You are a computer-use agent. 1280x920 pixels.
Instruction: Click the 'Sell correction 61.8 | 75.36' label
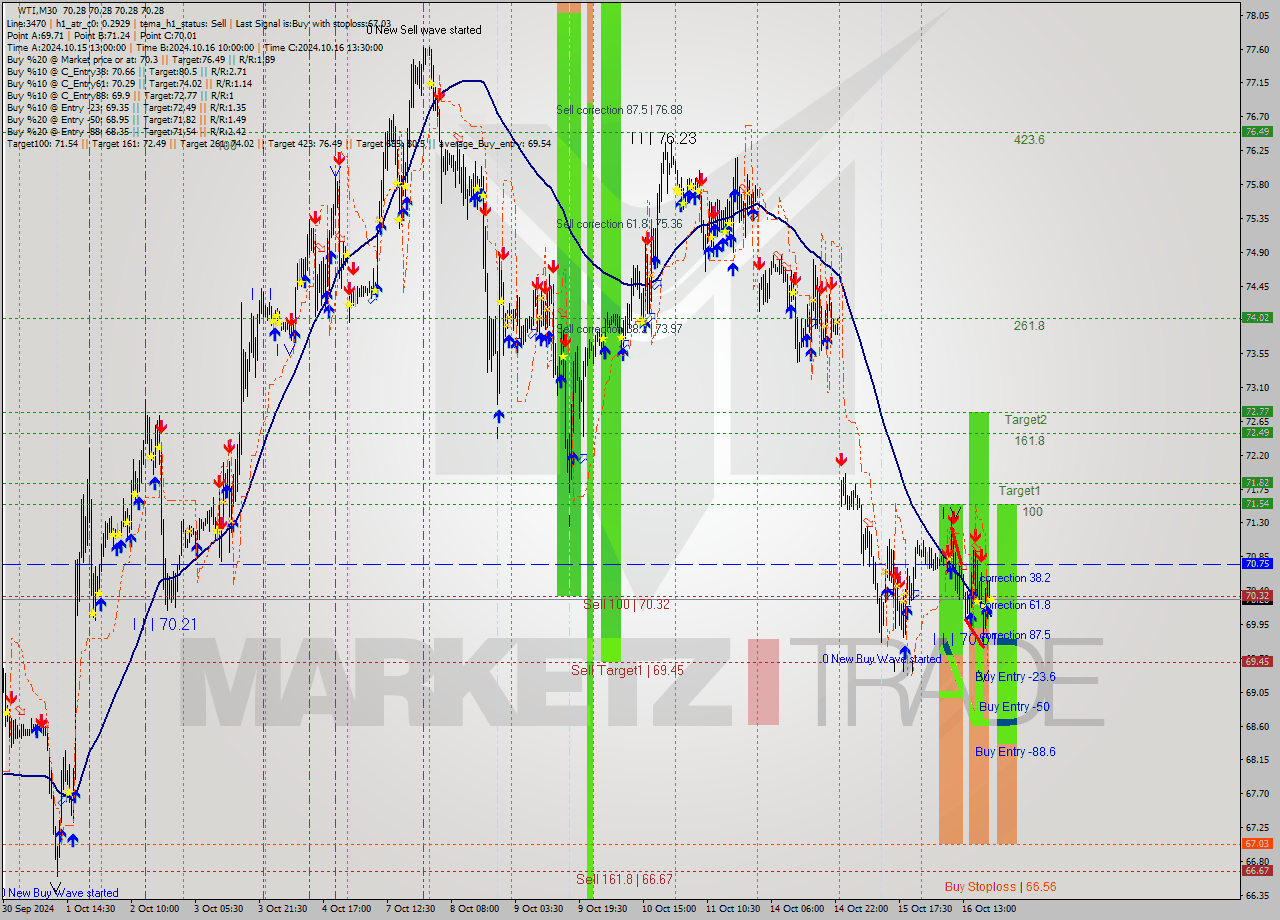coord(620,224)
